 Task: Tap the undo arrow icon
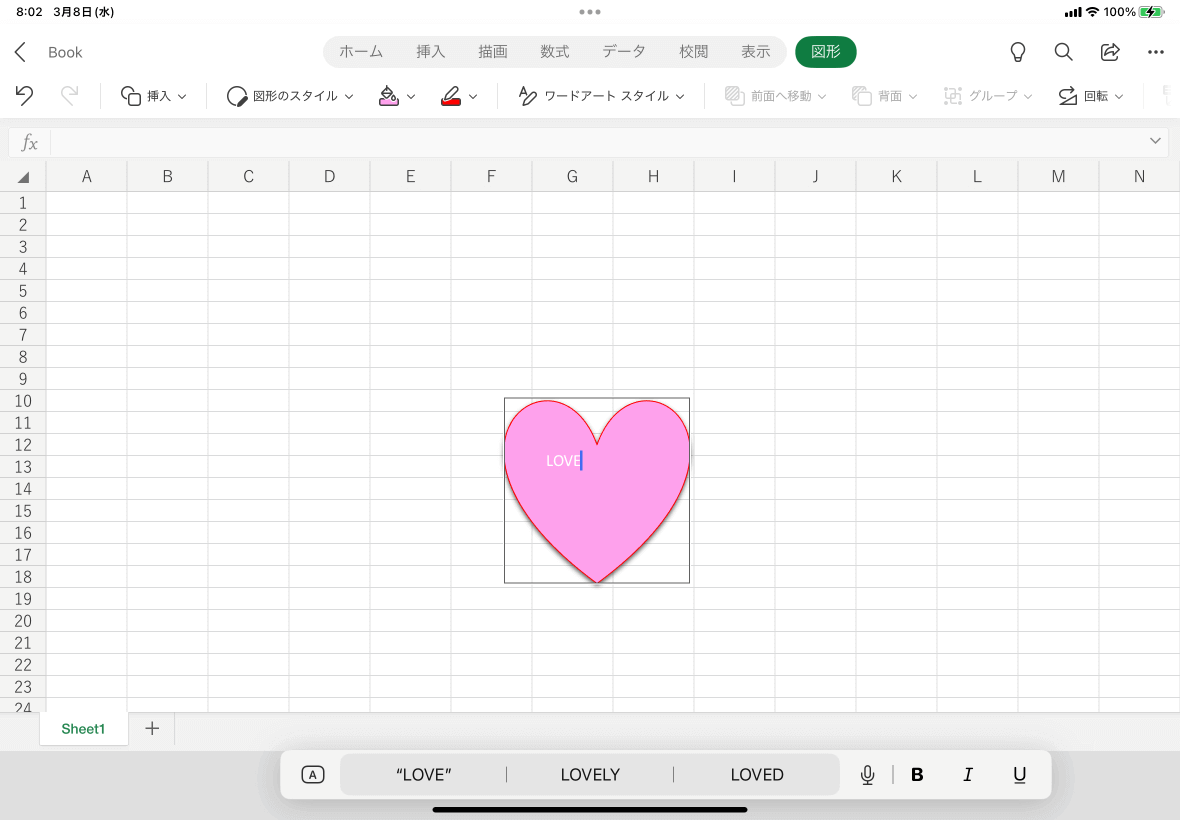[x=24, y=96]
